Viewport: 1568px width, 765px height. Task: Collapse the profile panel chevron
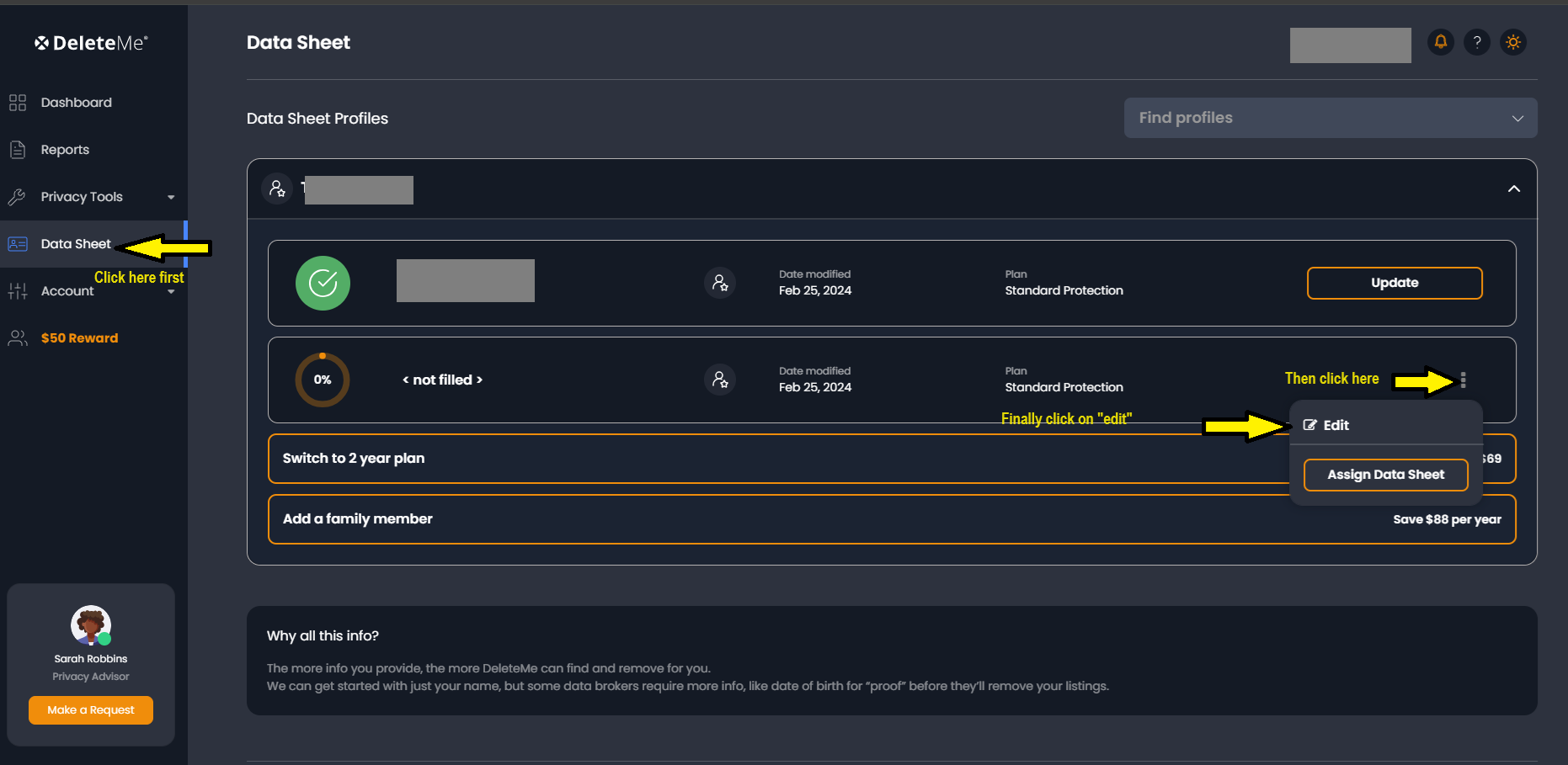(1514, 189)
